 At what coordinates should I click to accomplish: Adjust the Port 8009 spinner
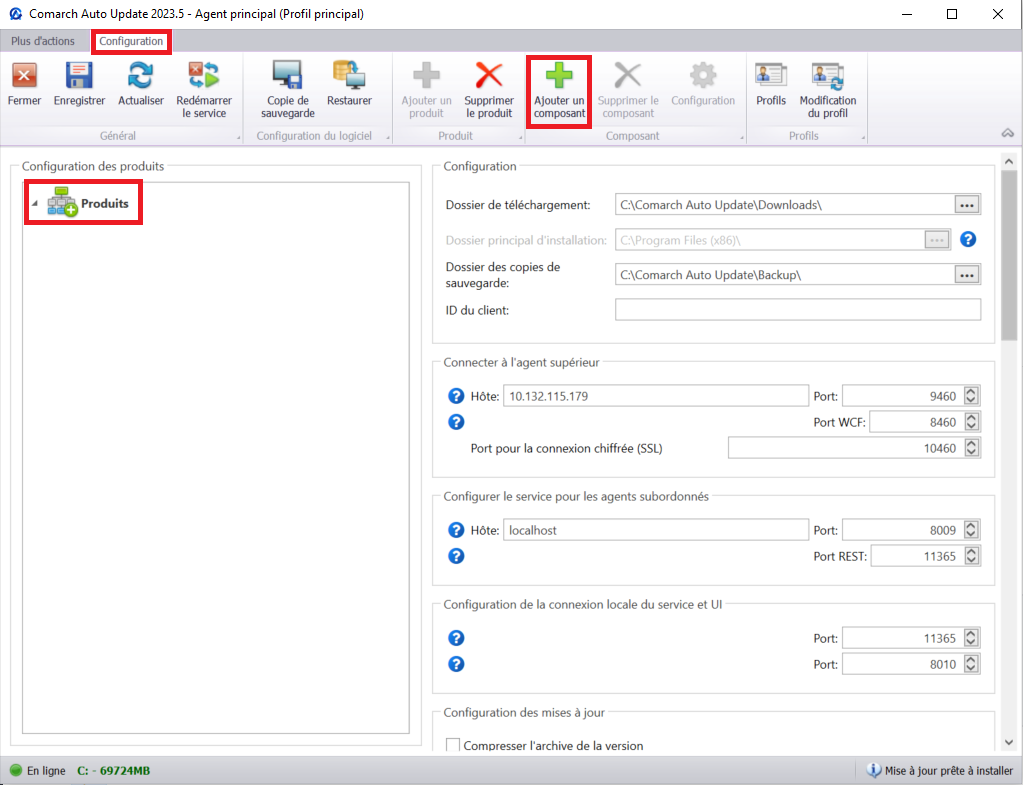tap(971, 530)
